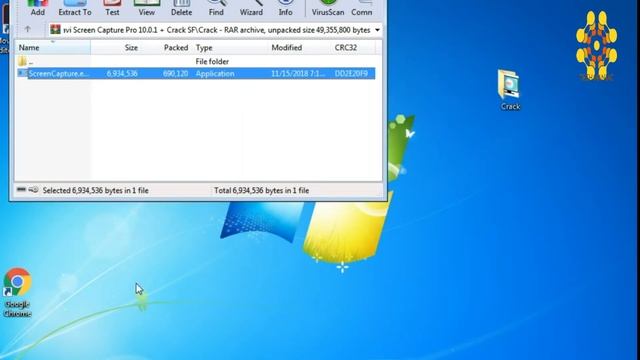This screenshot has height=360, width=640.
Task: Launch the Wizard tool
Action: (251, 8)
